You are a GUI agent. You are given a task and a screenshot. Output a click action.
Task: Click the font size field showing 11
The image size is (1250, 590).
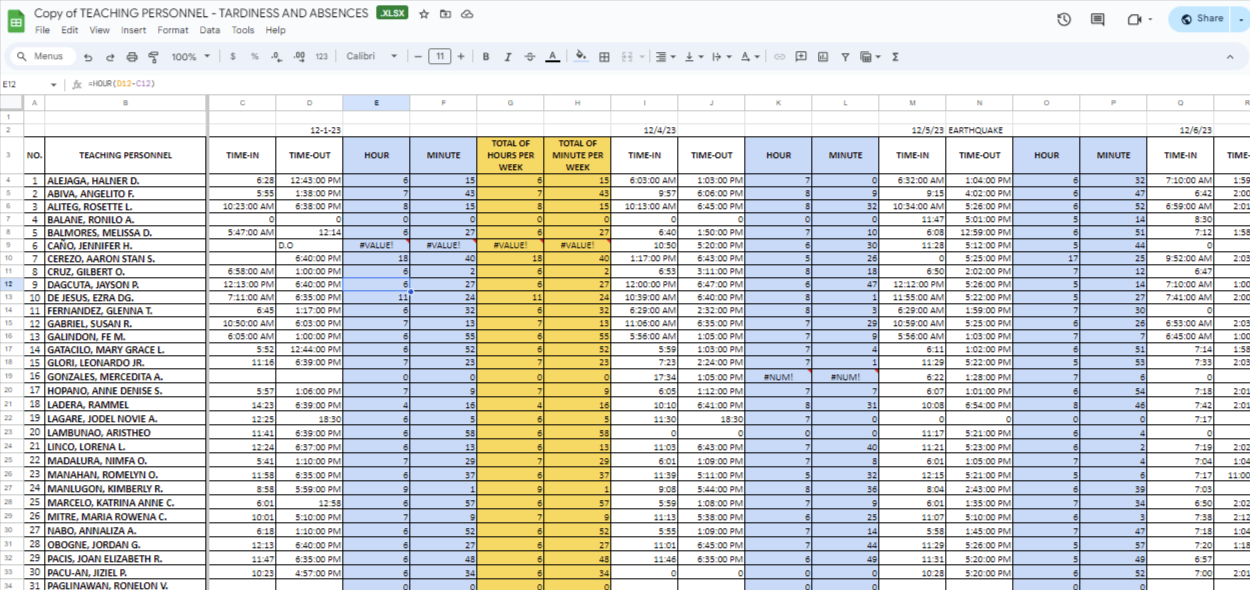click(x=439, y=57)
